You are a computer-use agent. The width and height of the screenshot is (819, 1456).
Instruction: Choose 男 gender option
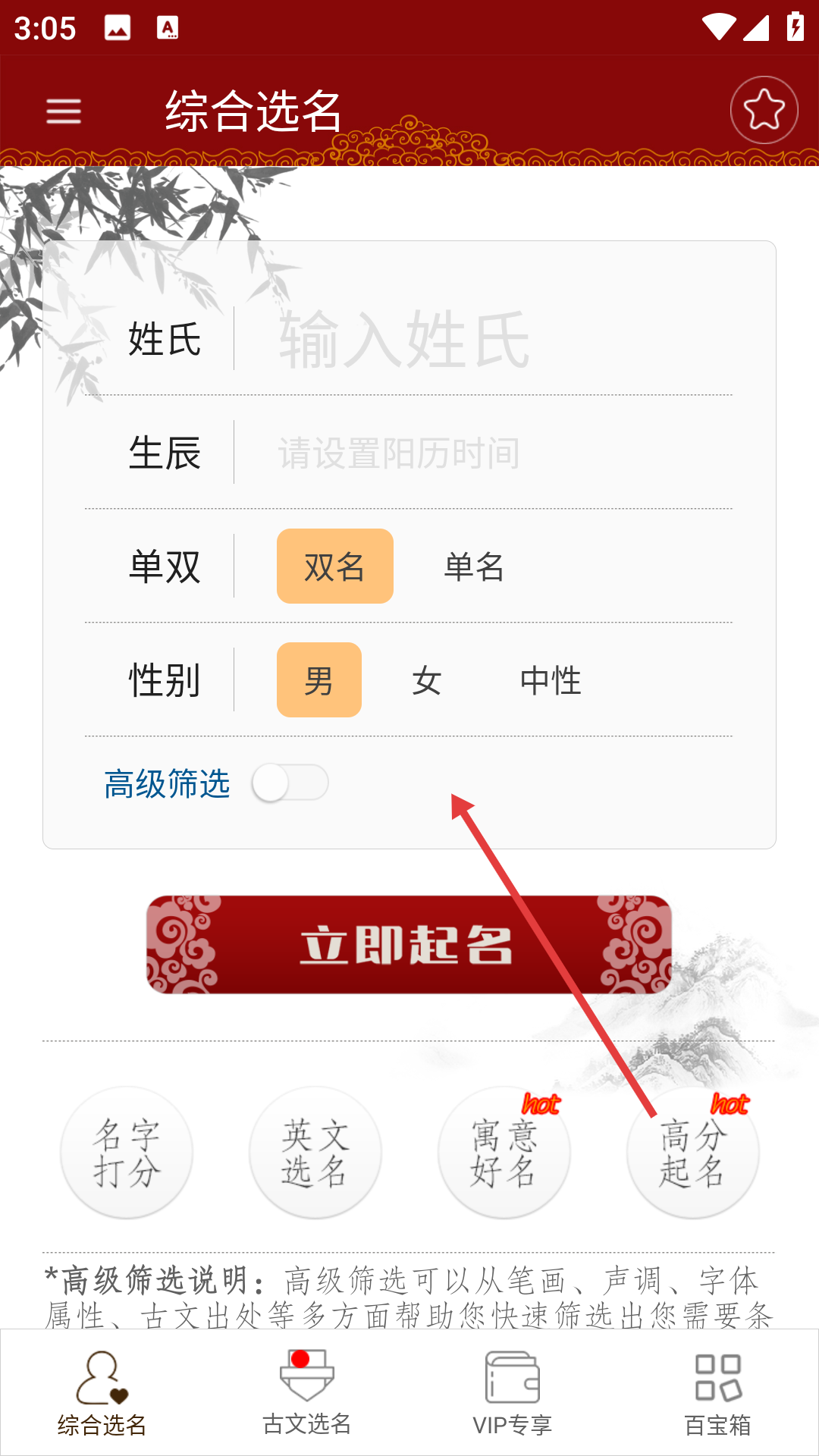(319, 680)
